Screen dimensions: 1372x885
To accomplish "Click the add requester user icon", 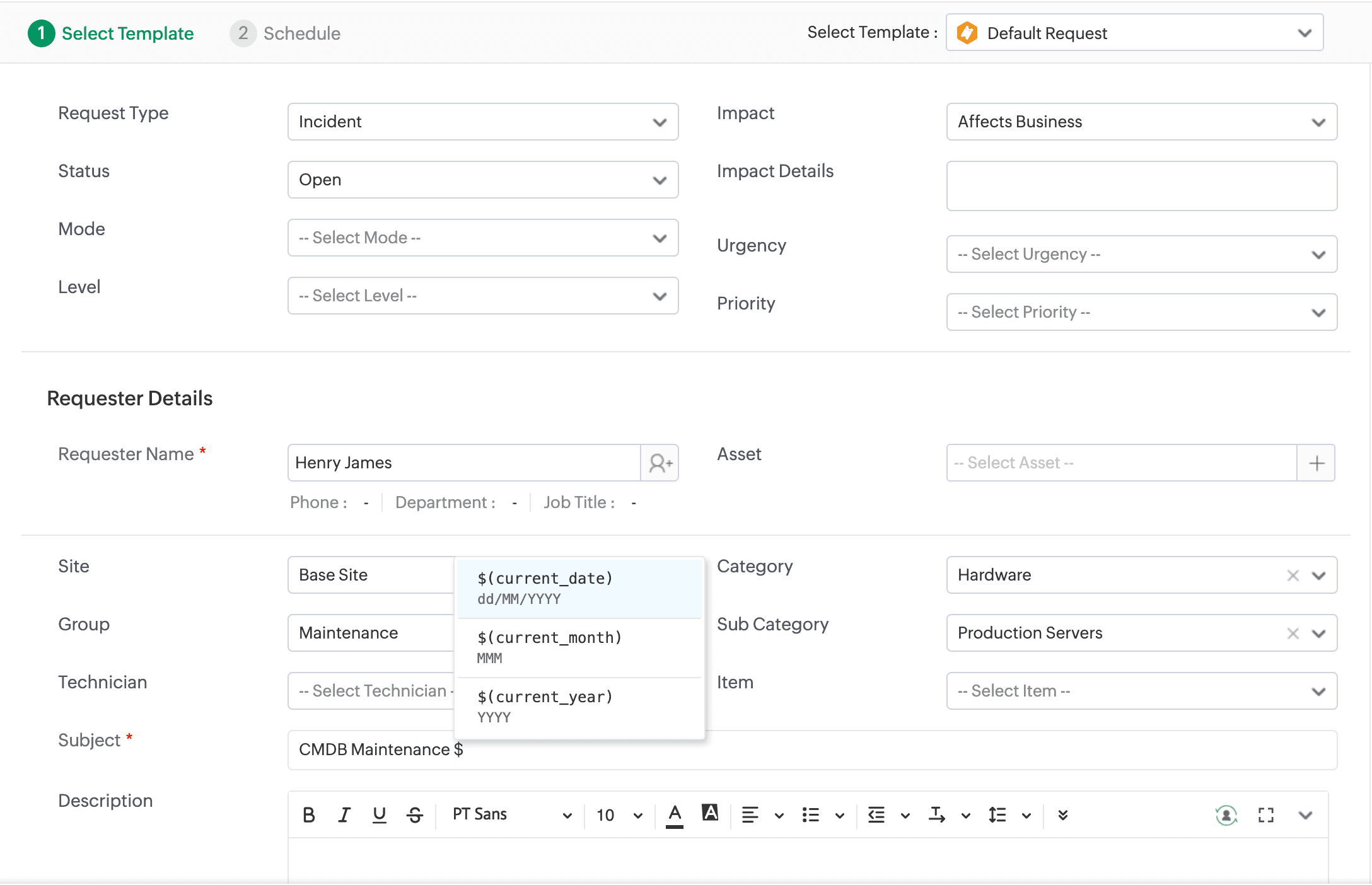I will 660,463.
